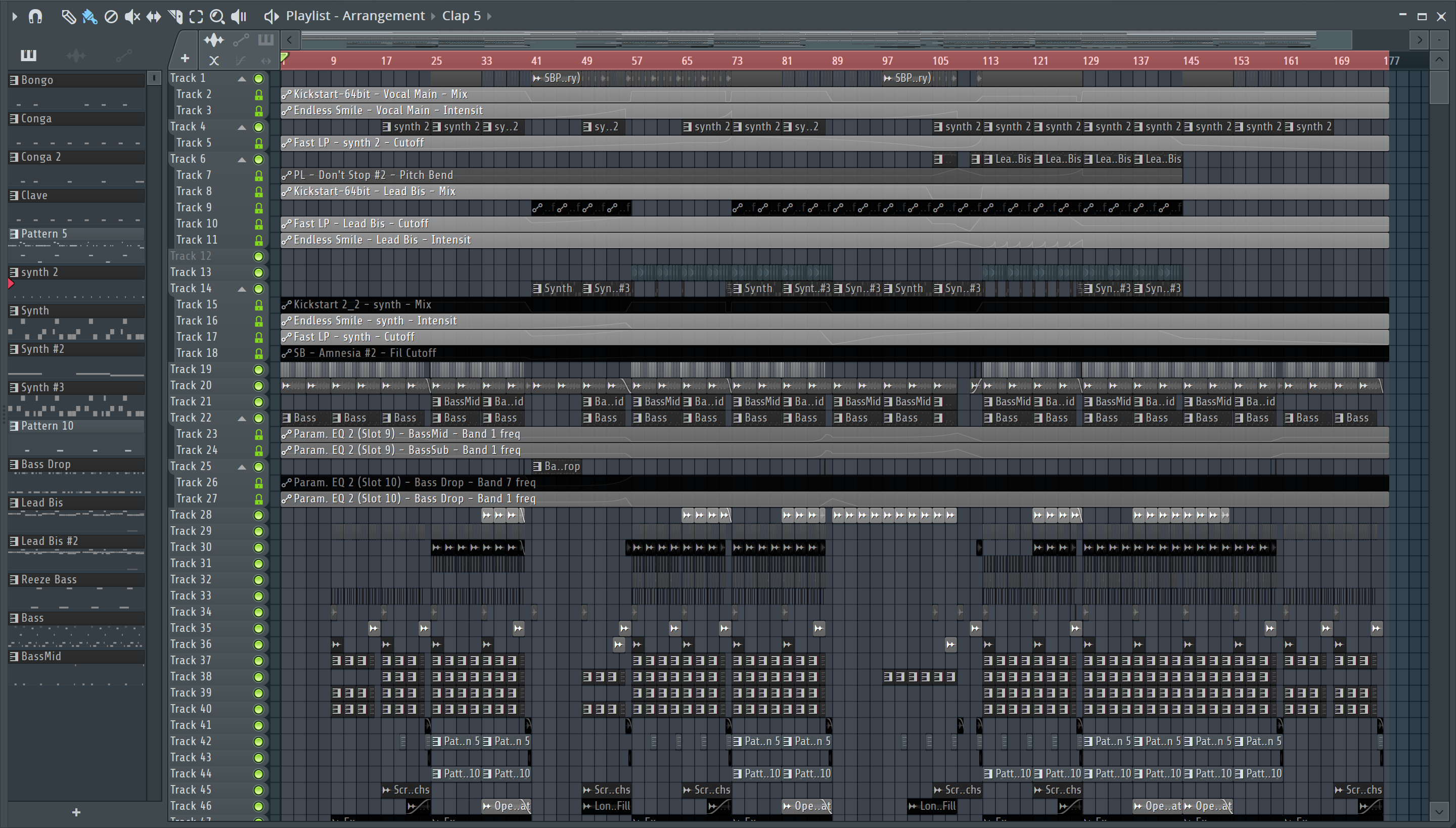Click bar 105 on the timeline ruler
This screenshot has width=1456, height=828.
[x=940, y=60]
